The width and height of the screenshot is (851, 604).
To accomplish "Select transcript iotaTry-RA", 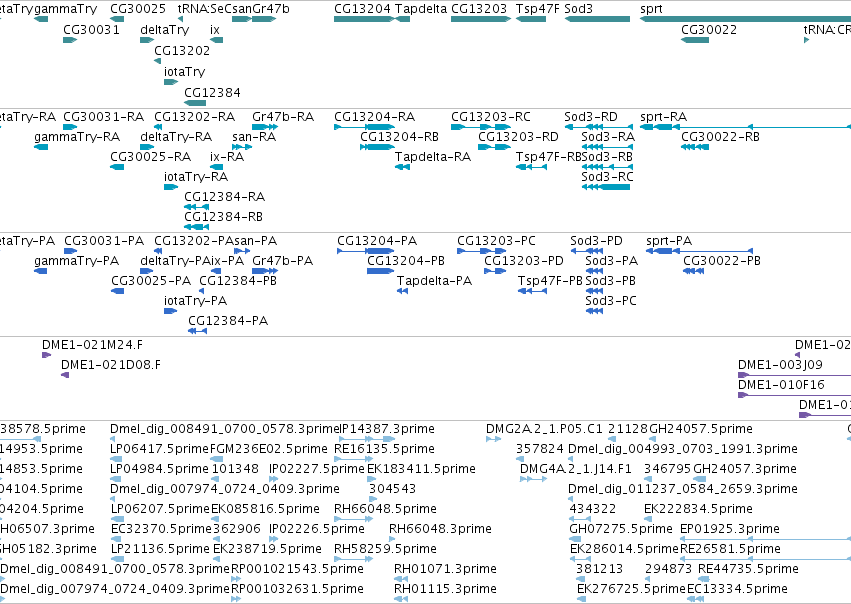I will pyautogui.click(x=196, y=177).
